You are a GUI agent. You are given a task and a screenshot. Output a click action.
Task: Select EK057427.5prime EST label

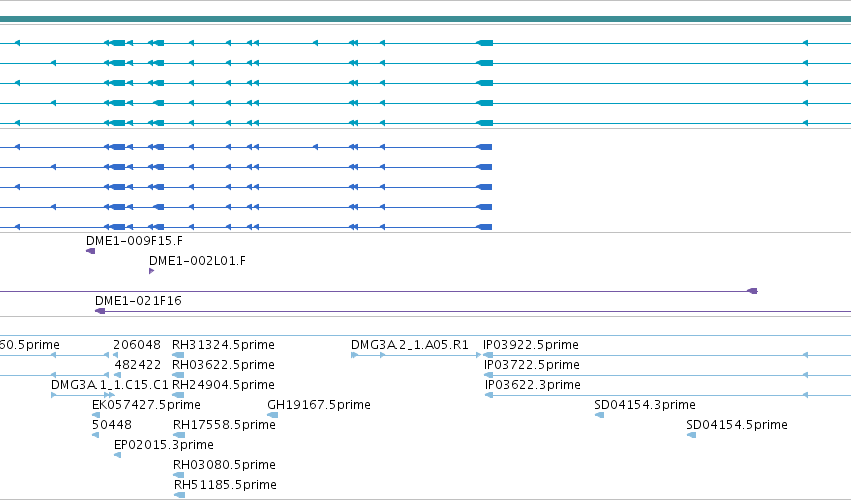[x=146, y=405]
